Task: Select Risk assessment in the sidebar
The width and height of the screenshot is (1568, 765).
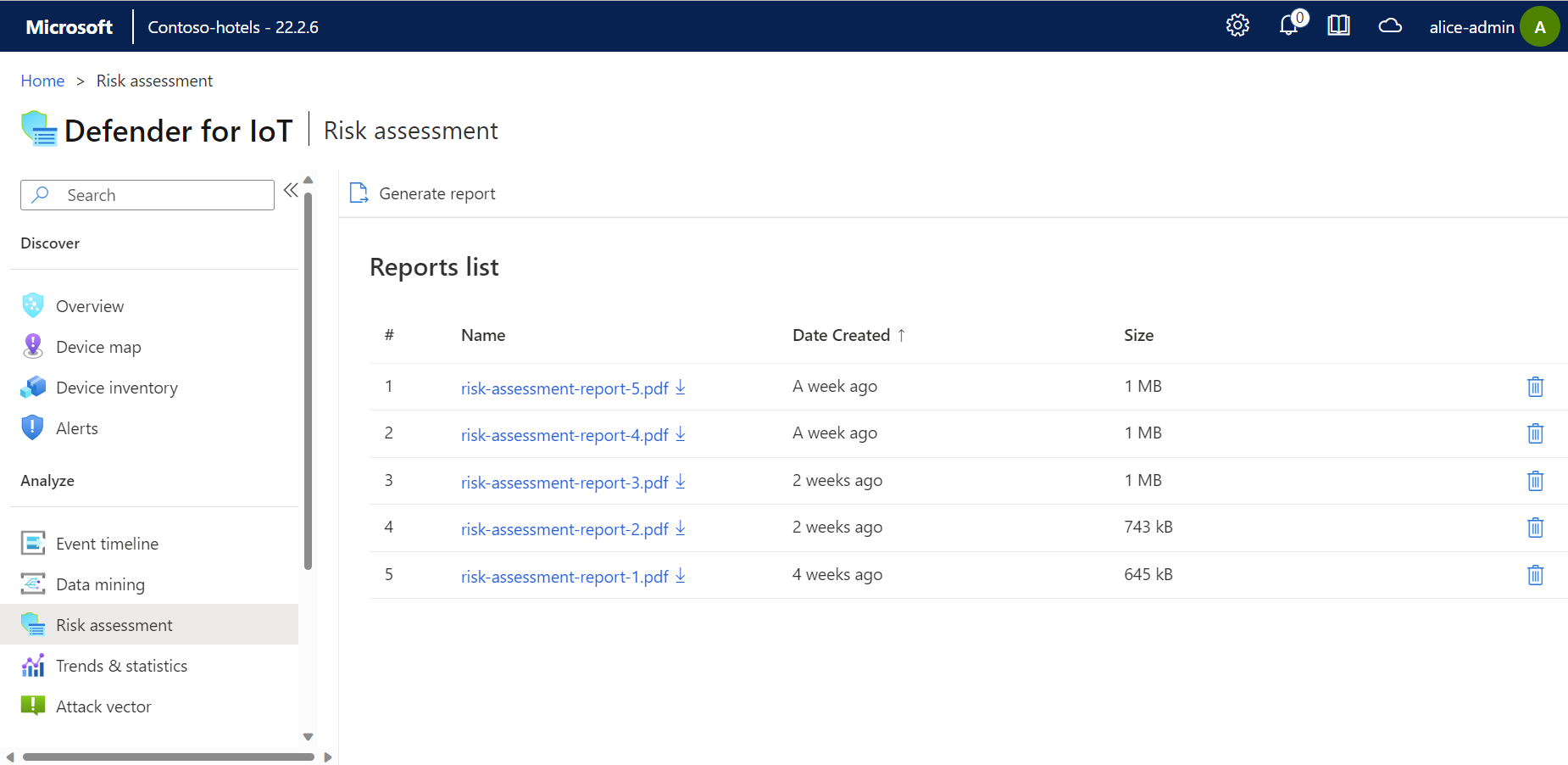Action: point(149,624)
